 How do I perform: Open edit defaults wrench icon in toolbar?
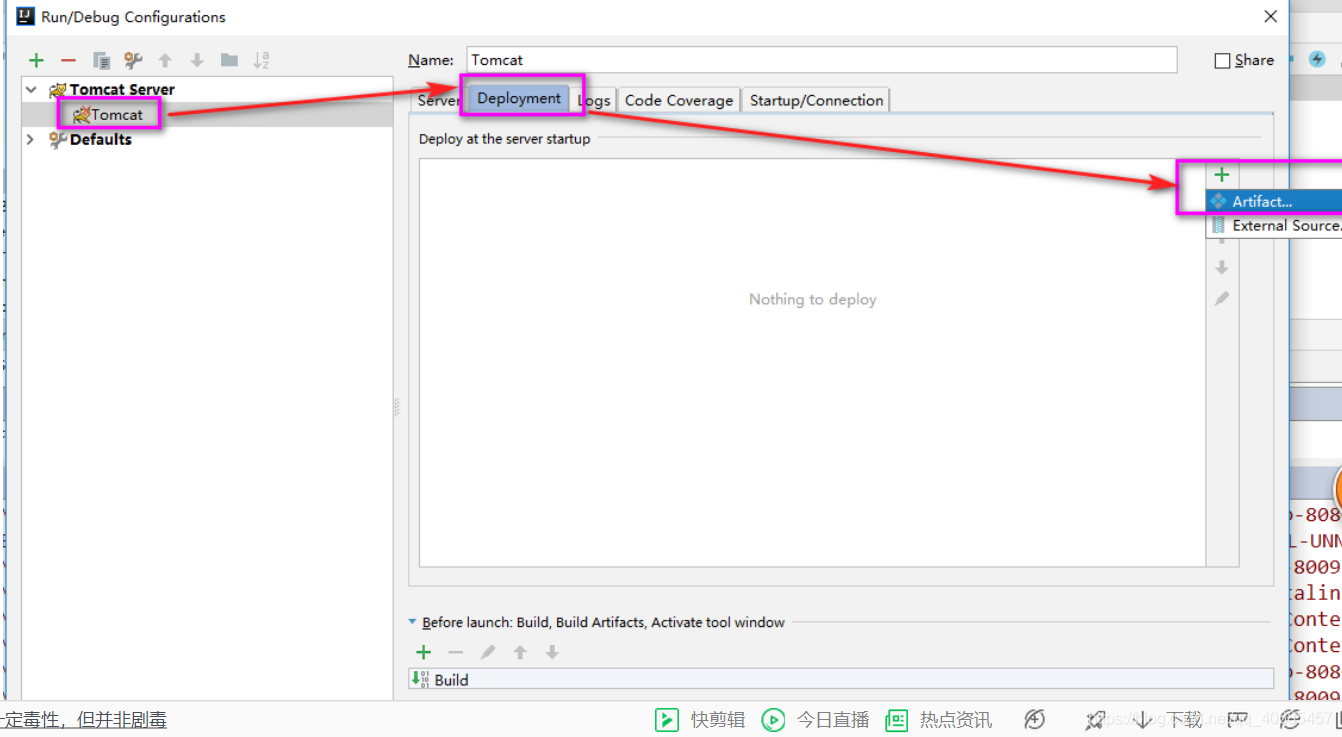133,61
